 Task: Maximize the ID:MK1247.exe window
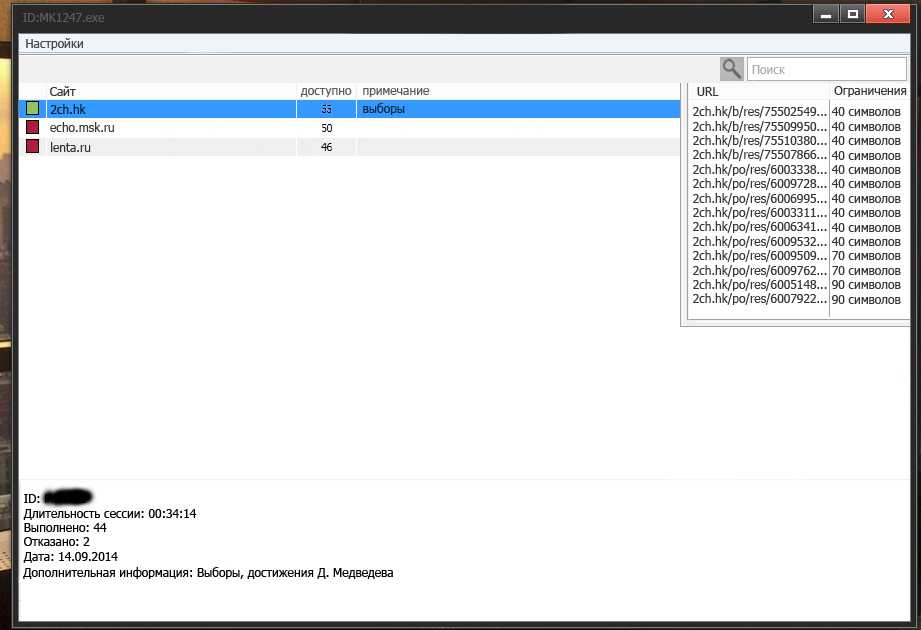[x=853, y=14]
